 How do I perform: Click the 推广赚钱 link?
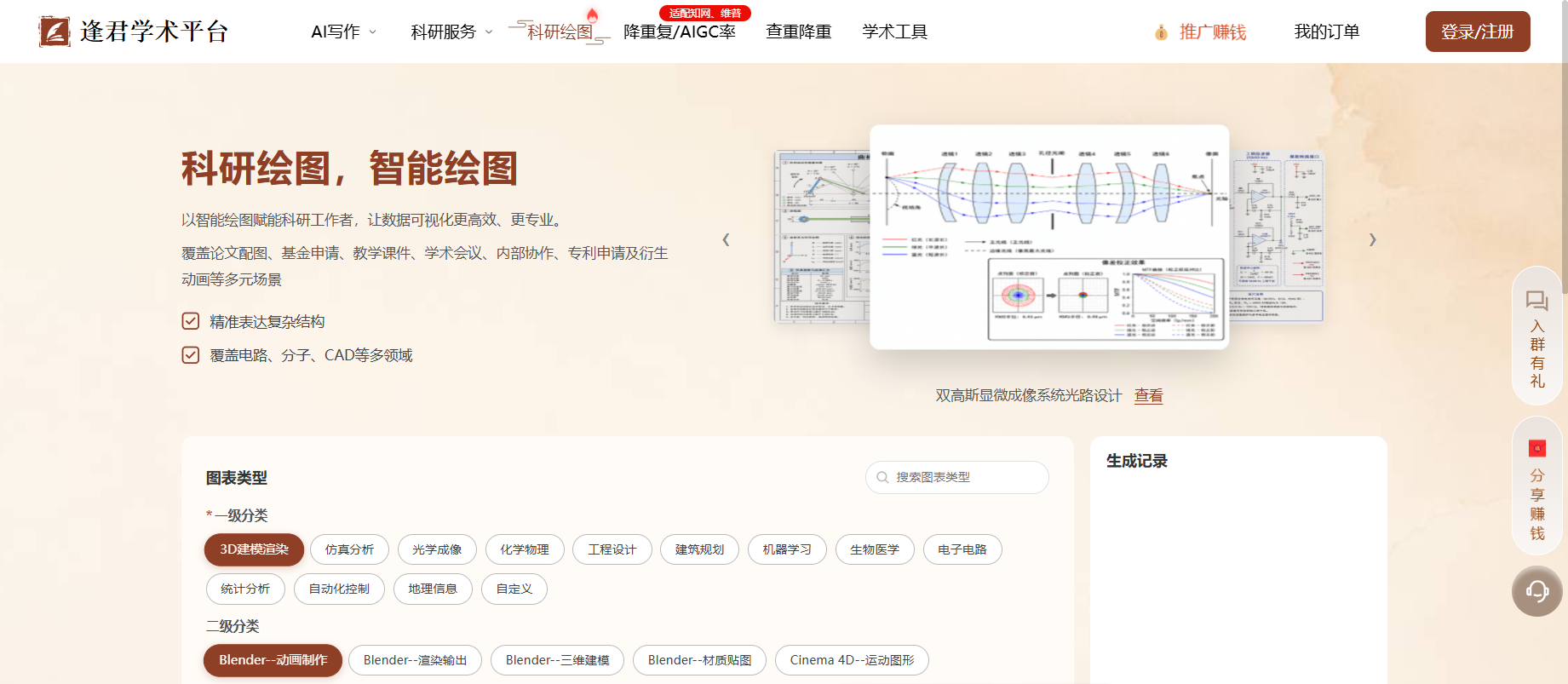tap(1213, 32)
